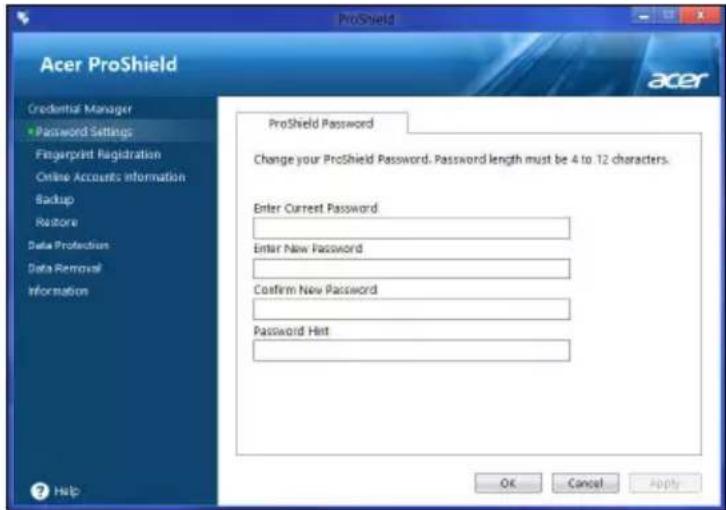
Task: Maximize the ProShield window
Action: point(668,16)
